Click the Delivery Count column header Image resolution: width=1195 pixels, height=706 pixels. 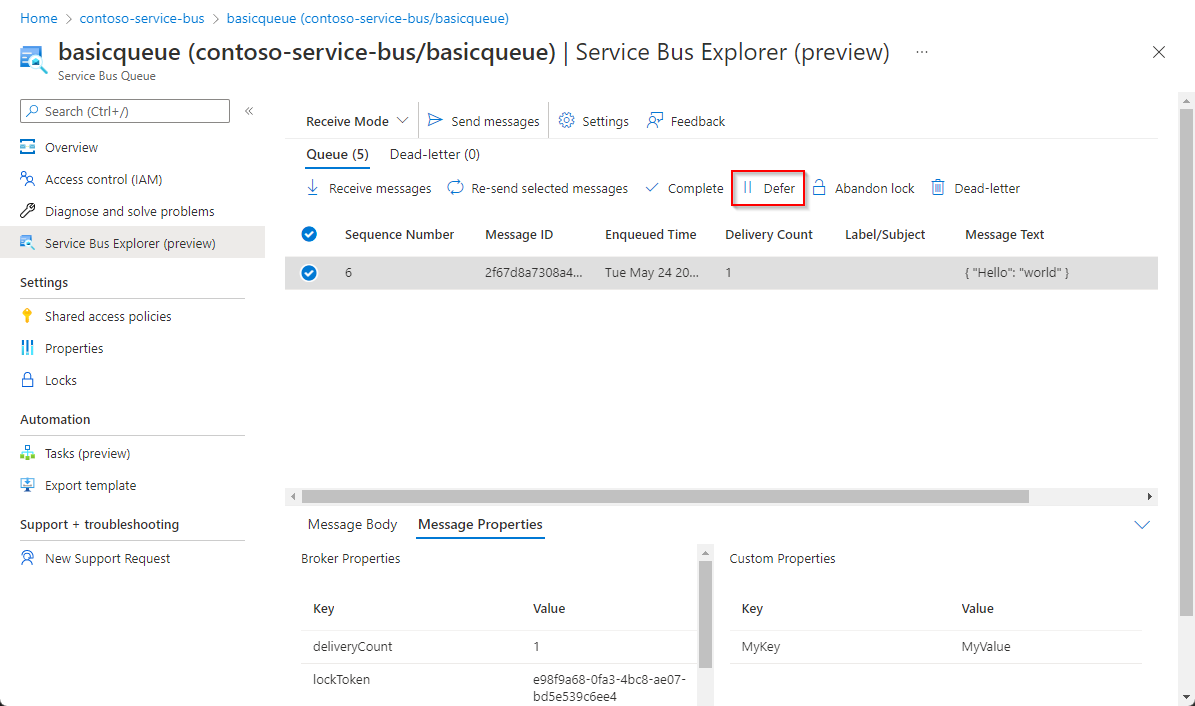point(768,235)
